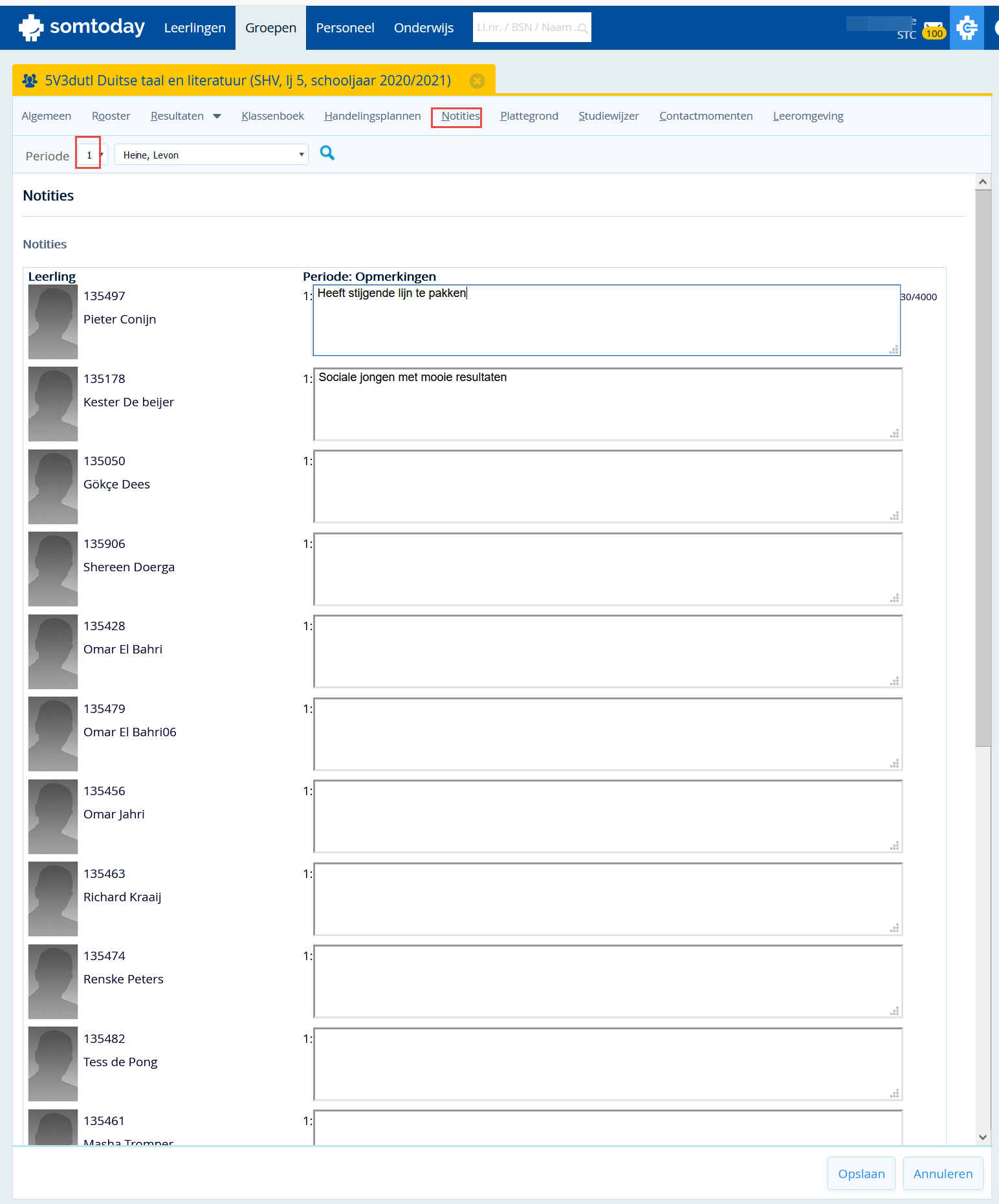This screenshot has height=1204, width=999.
Task: Click Pieter Conijn's photo thumbnail
Action: (53, 322)
